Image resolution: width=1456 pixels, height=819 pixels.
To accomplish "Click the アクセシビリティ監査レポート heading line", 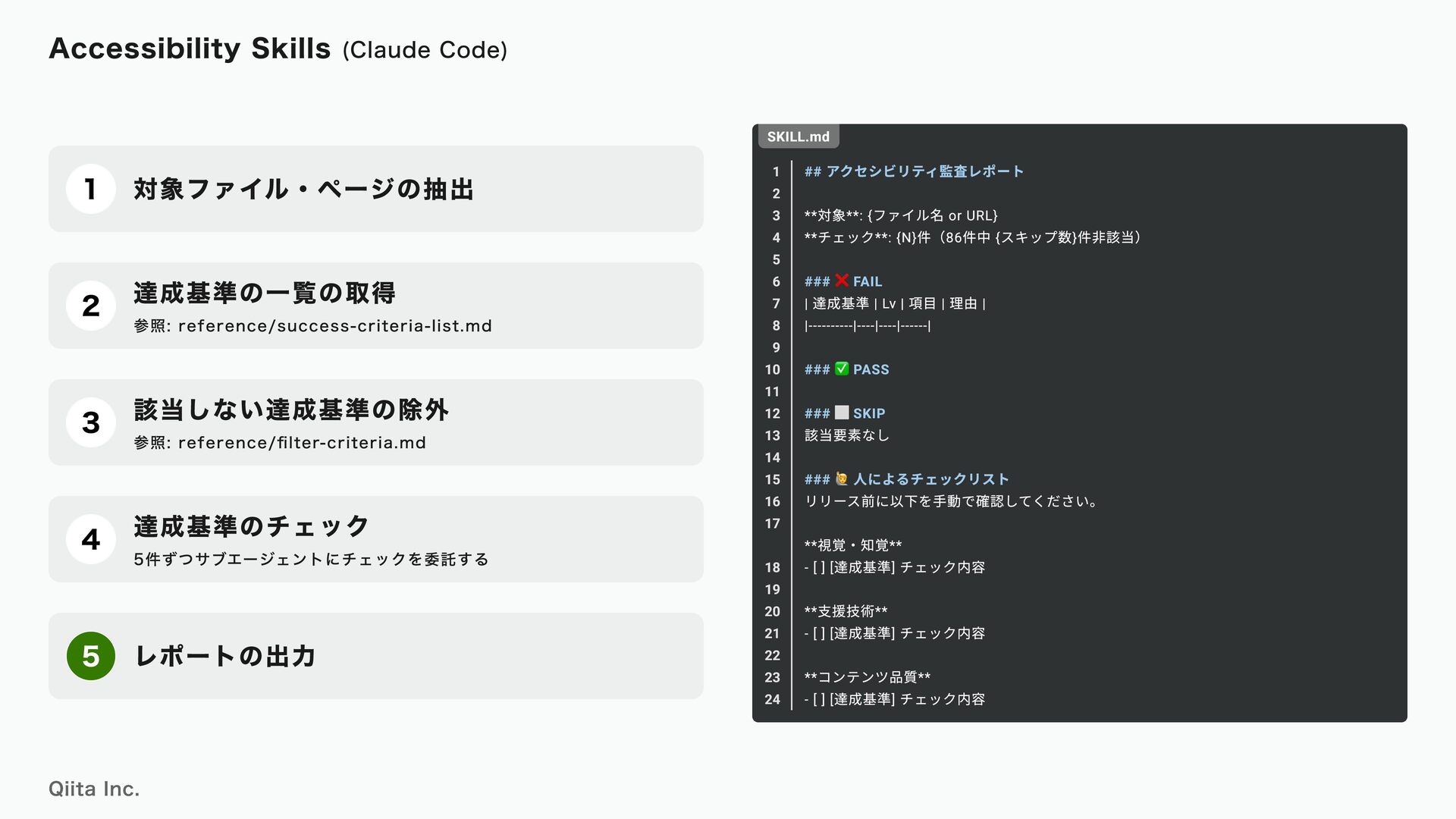I will (x=914, y=171).
